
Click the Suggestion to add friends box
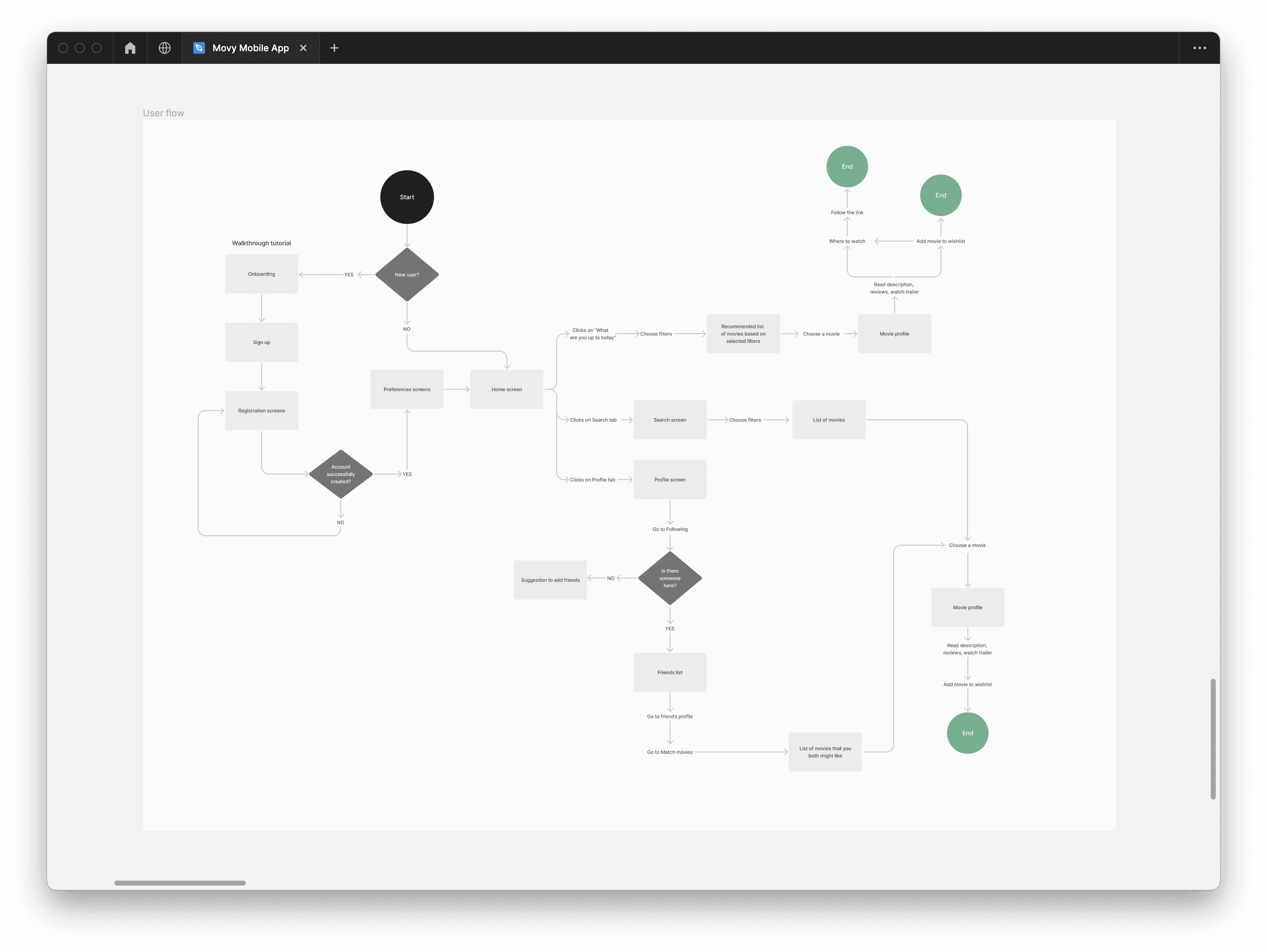(550, 580)
